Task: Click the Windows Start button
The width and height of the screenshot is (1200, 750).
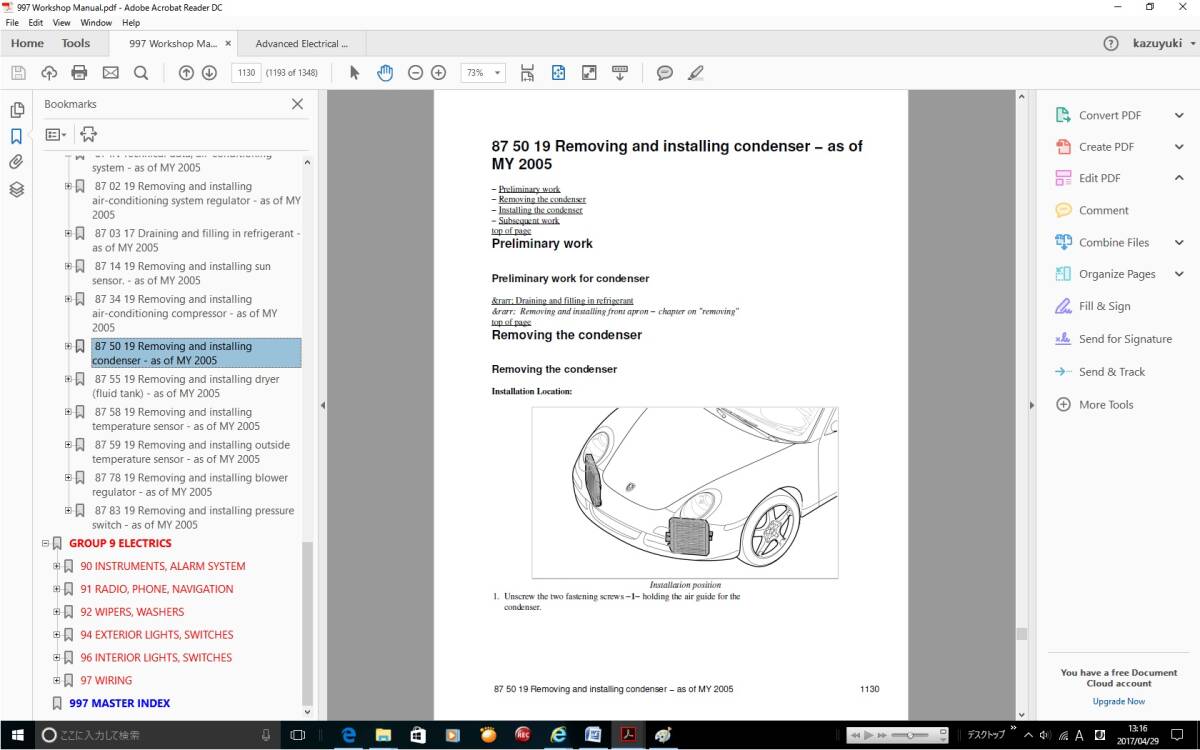Action: click(17, 735)
